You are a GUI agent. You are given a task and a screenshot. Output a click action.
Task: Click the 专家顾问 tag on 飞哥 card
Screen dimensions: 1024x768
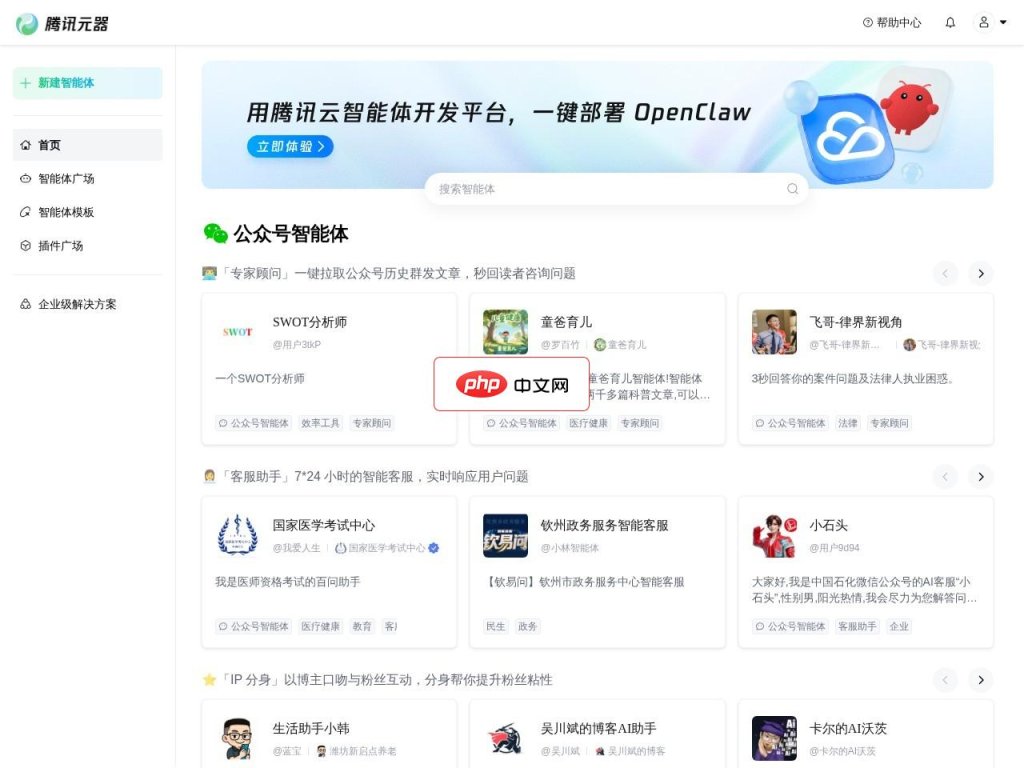(889, 423)
